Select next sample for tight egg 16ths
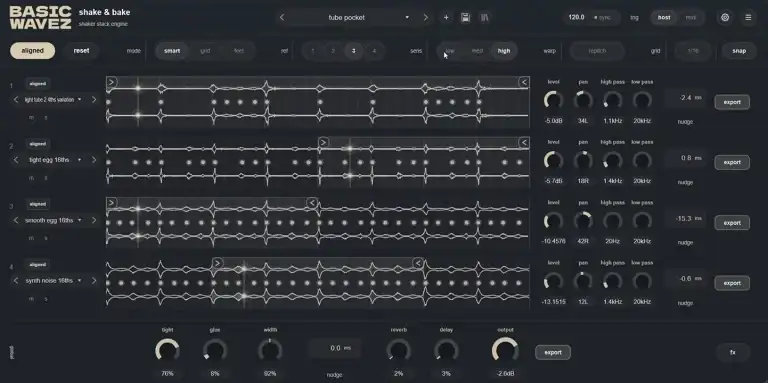 [94, 160]
